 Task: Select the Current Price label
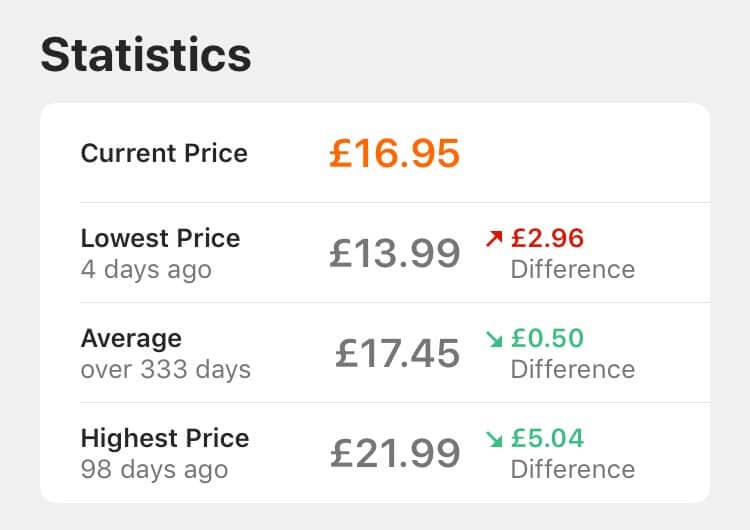click(x=164, y=154)
